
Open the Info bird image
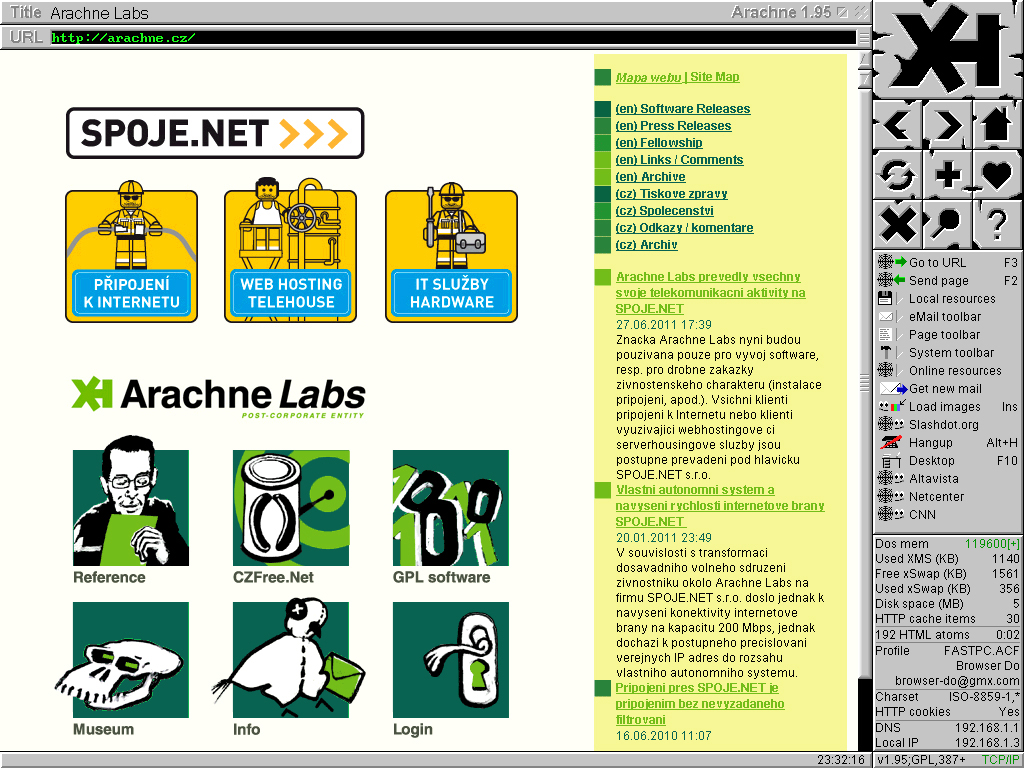[291, 660]
